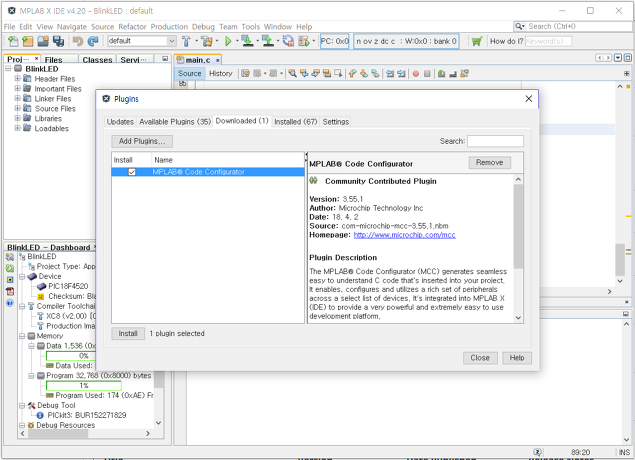Expand the Loadables folder
This screenshot has height=460, width=635.
point(17,128)
